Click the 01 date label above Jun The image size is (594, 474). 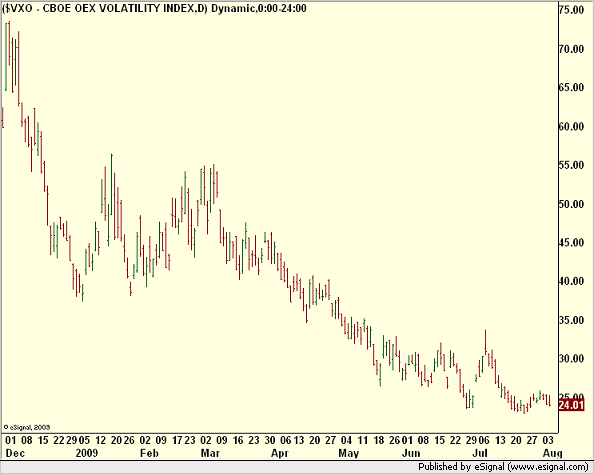click(407, 440)
